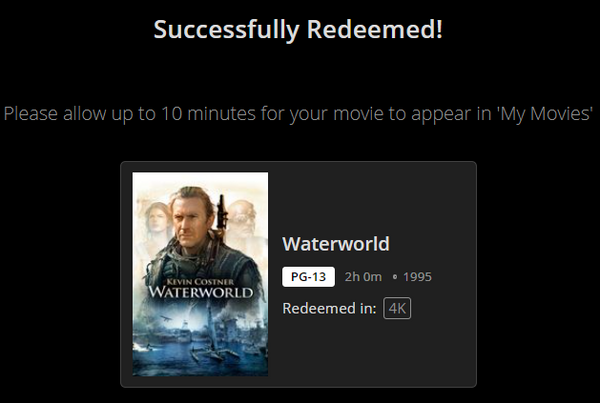
Task: Click the word "Redeemed!" in the heading
Action: [x=391, y=29]
